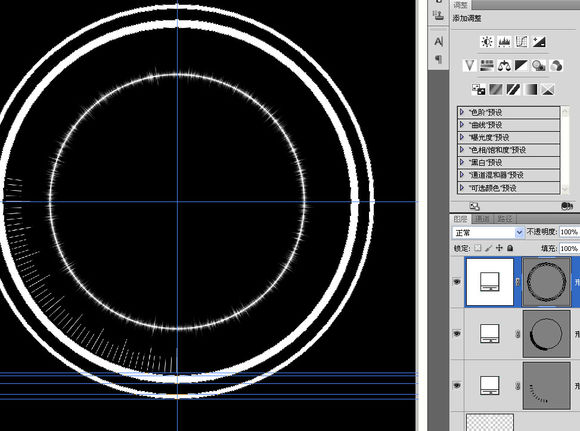580x431 pixels.
Task: Switch to the 通道 (Channels) tab
Action: coord(482,219)
